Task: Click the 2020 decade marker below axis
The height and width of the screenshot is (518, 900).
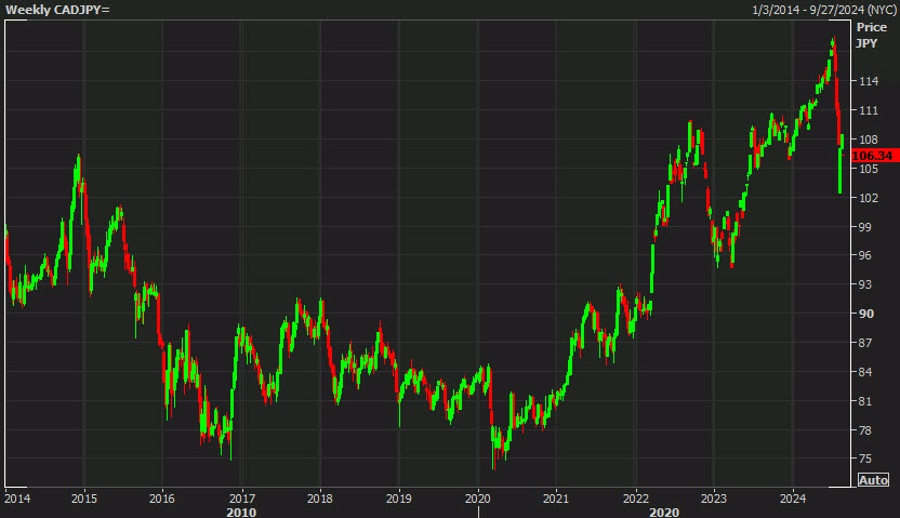Action: 664,512
